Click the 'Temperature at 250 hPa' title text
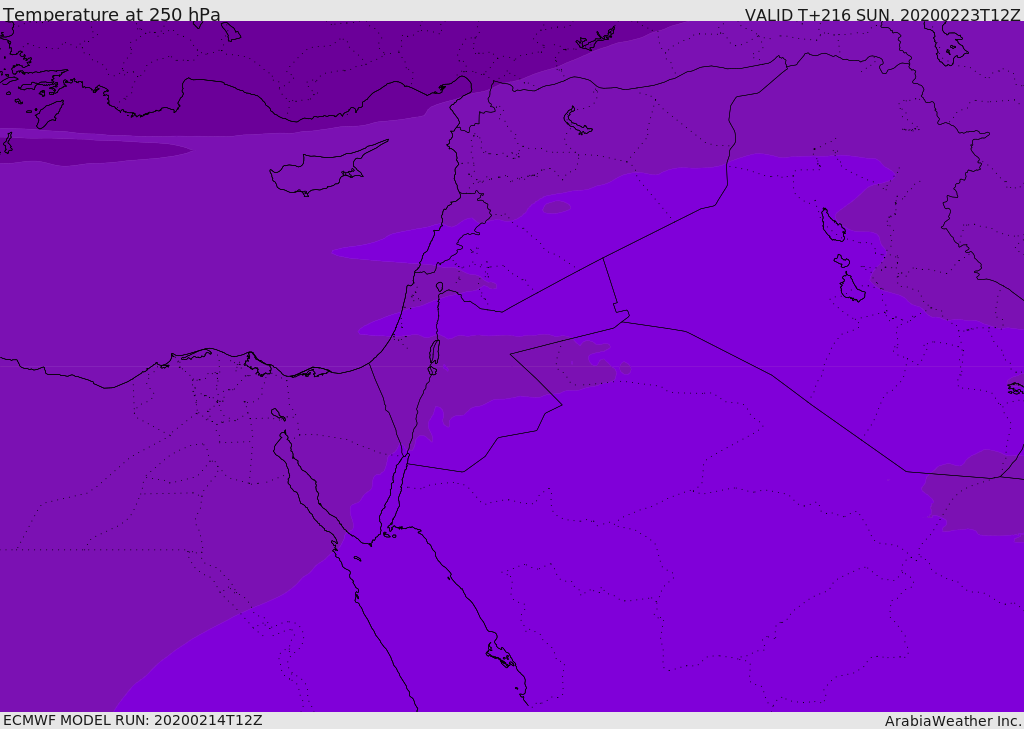The image size is (1024, 729). [112, 14]
